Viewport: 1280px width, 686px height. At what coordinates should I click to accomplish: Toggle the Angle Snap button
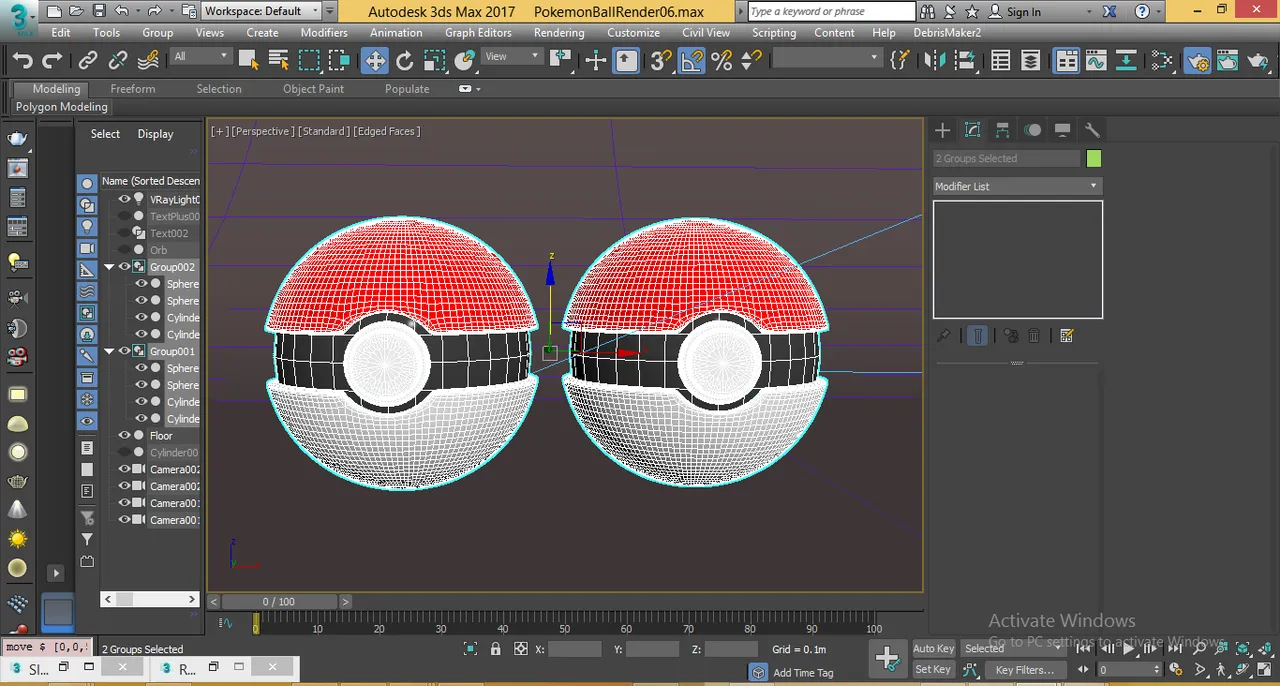point(691,61)
